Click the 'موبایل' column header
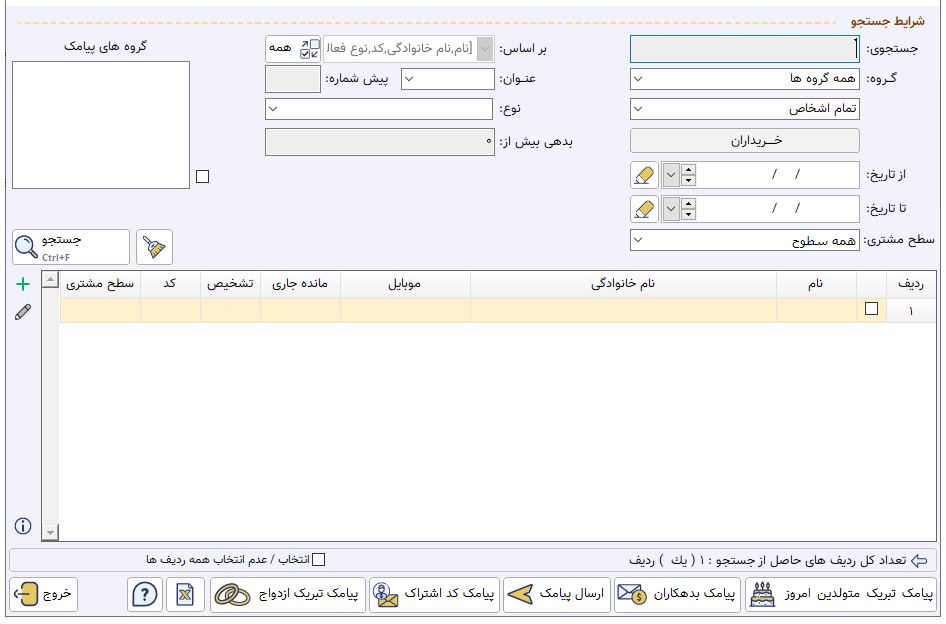The height and width of the screenshot is (624, 946). point(404,285)
